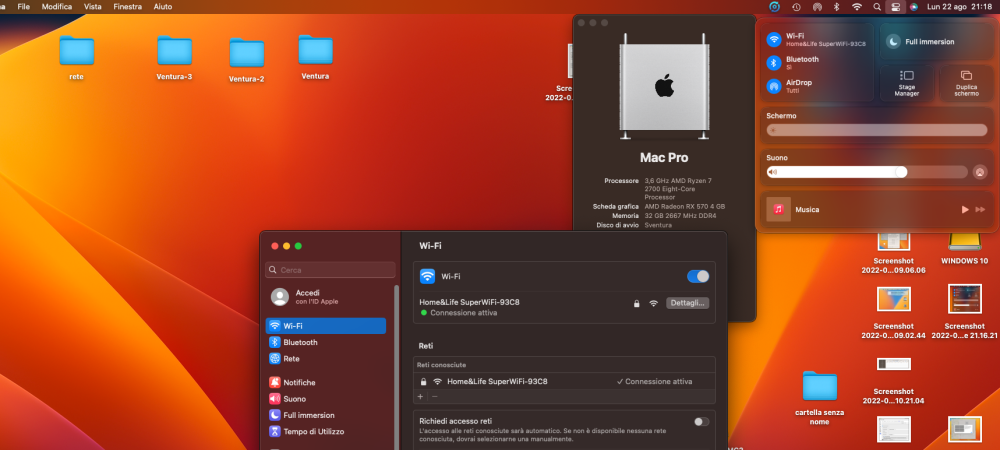Open the Modifica menu
This screenshot has width=1000, height=450.
tap(57, 6)
